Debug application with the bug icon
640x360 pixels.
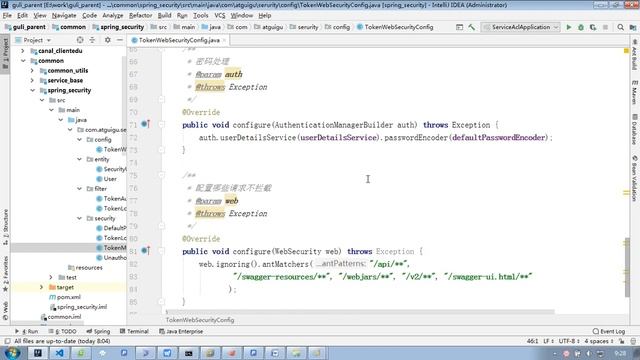pos(581,27)
